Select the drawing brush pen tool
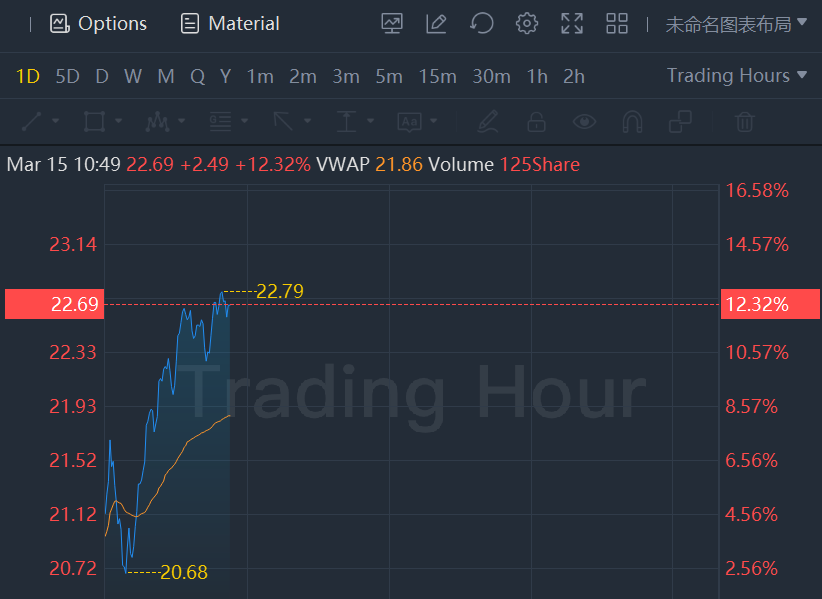Viewport: 822px width, 599px height. point(488,122)
